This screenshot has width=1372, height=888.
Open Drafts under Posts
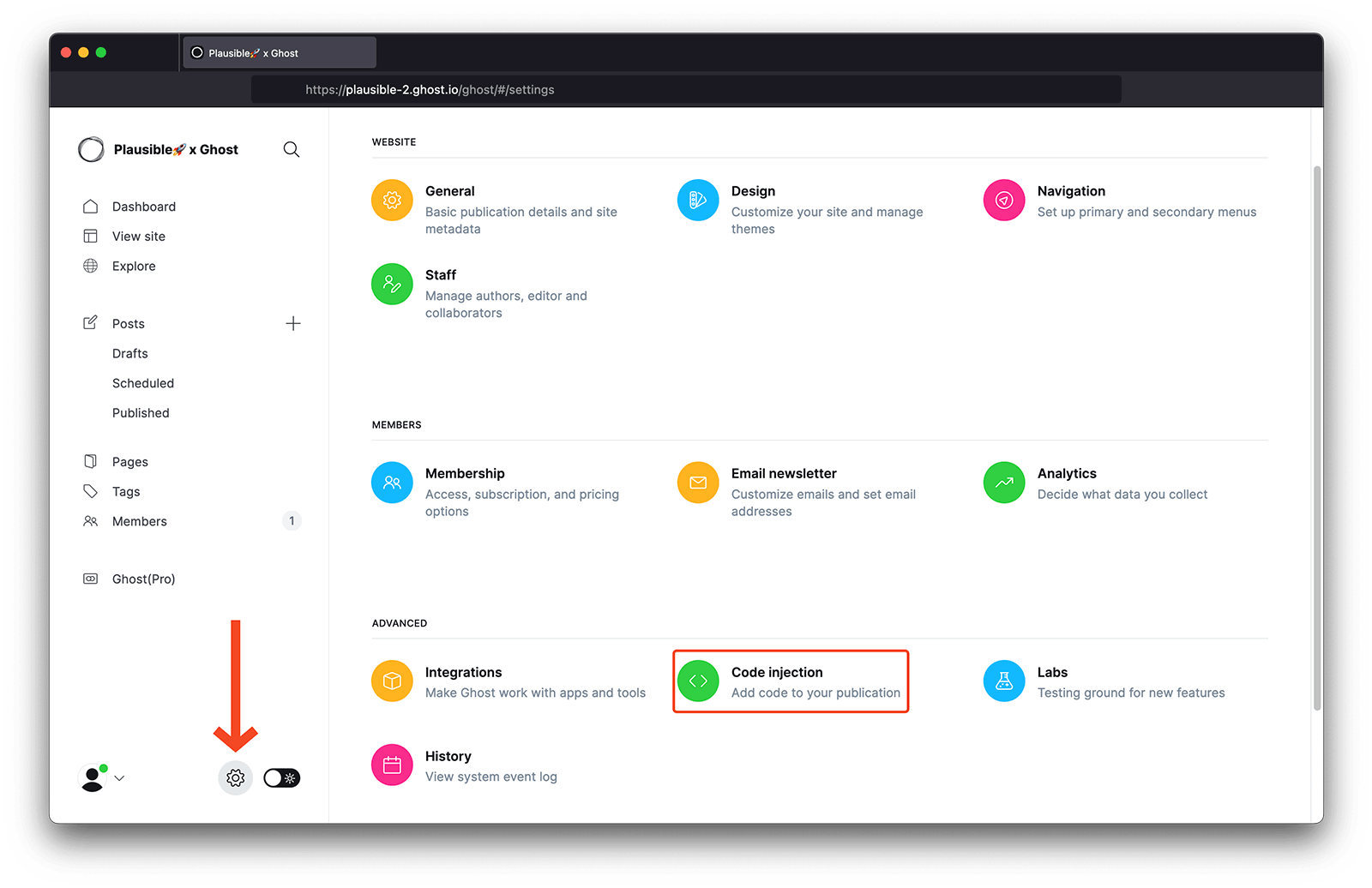click(x=130, y=353)
